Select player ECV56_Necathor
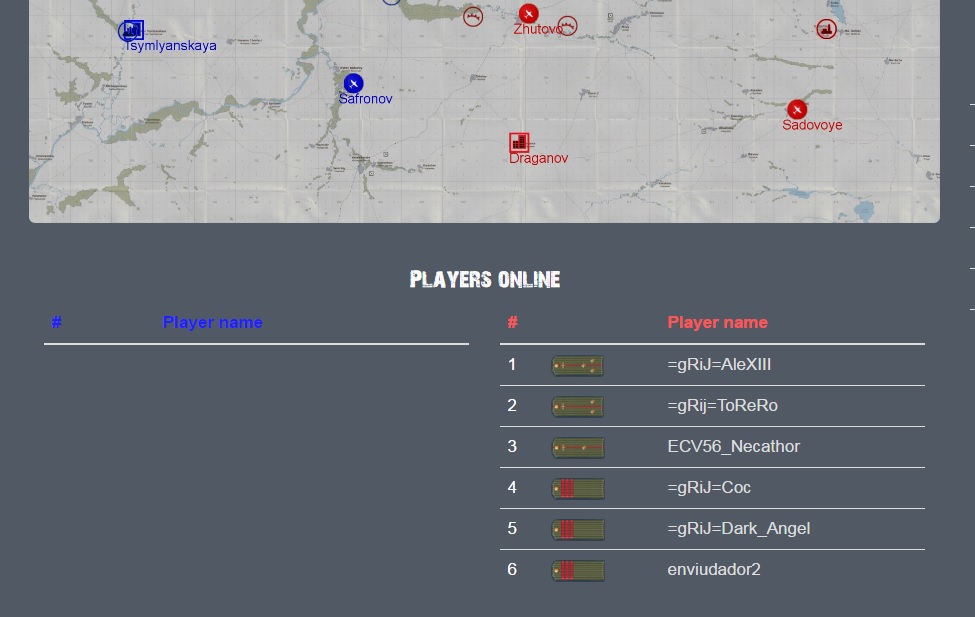Image resolution: width=975 pixels, height=617 pixels. coord(734,447)
